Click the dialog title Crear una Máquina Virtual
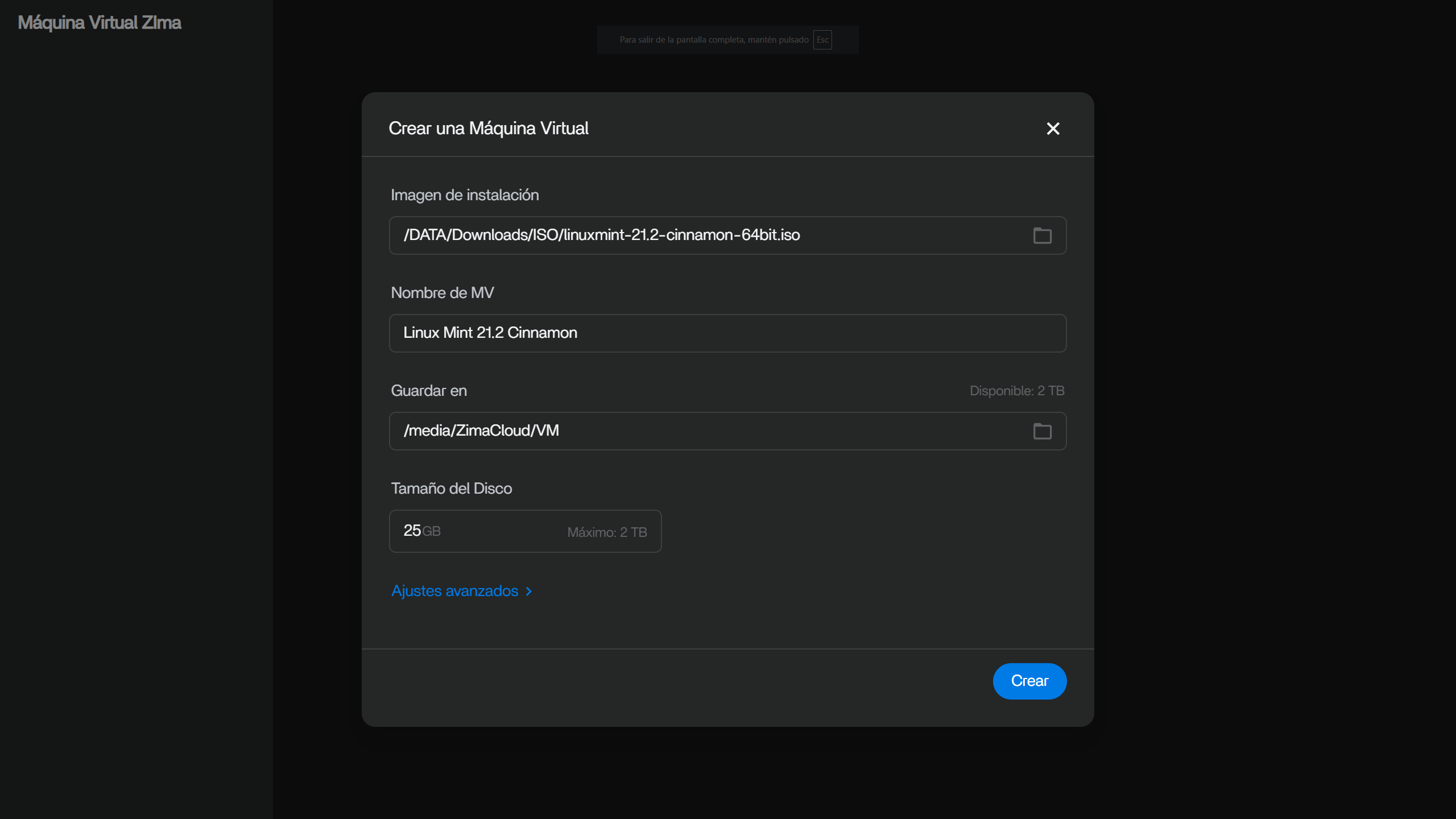Viewport: 1456px width, 819px height. [489, 129]
